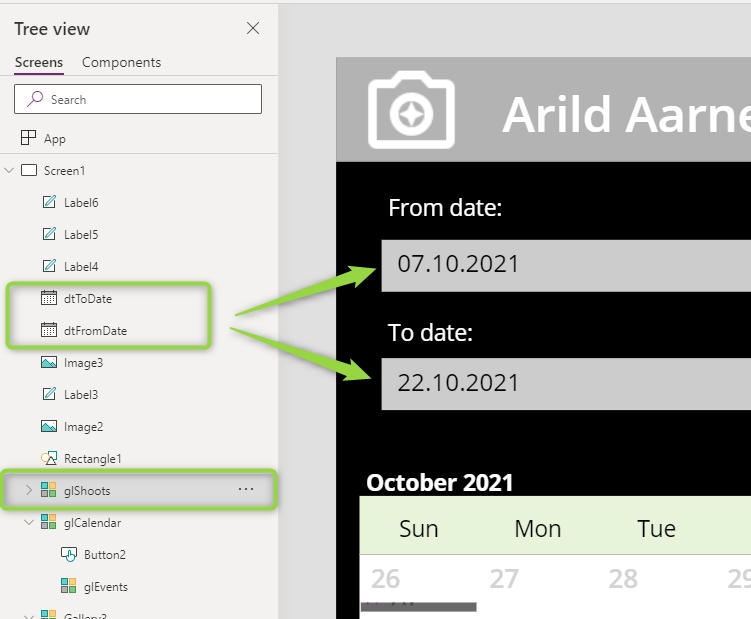Select Rectangle1 name in tree
This screenshot has height=619, width=751.
pyautogui.click(x=92, y=459)
